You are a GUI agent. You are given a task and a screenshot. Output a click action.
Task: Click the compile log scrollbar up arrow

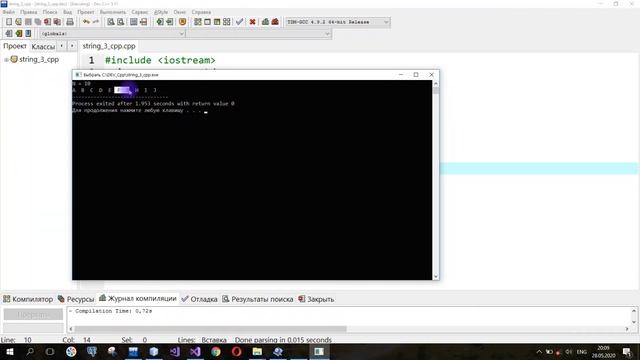633,311
